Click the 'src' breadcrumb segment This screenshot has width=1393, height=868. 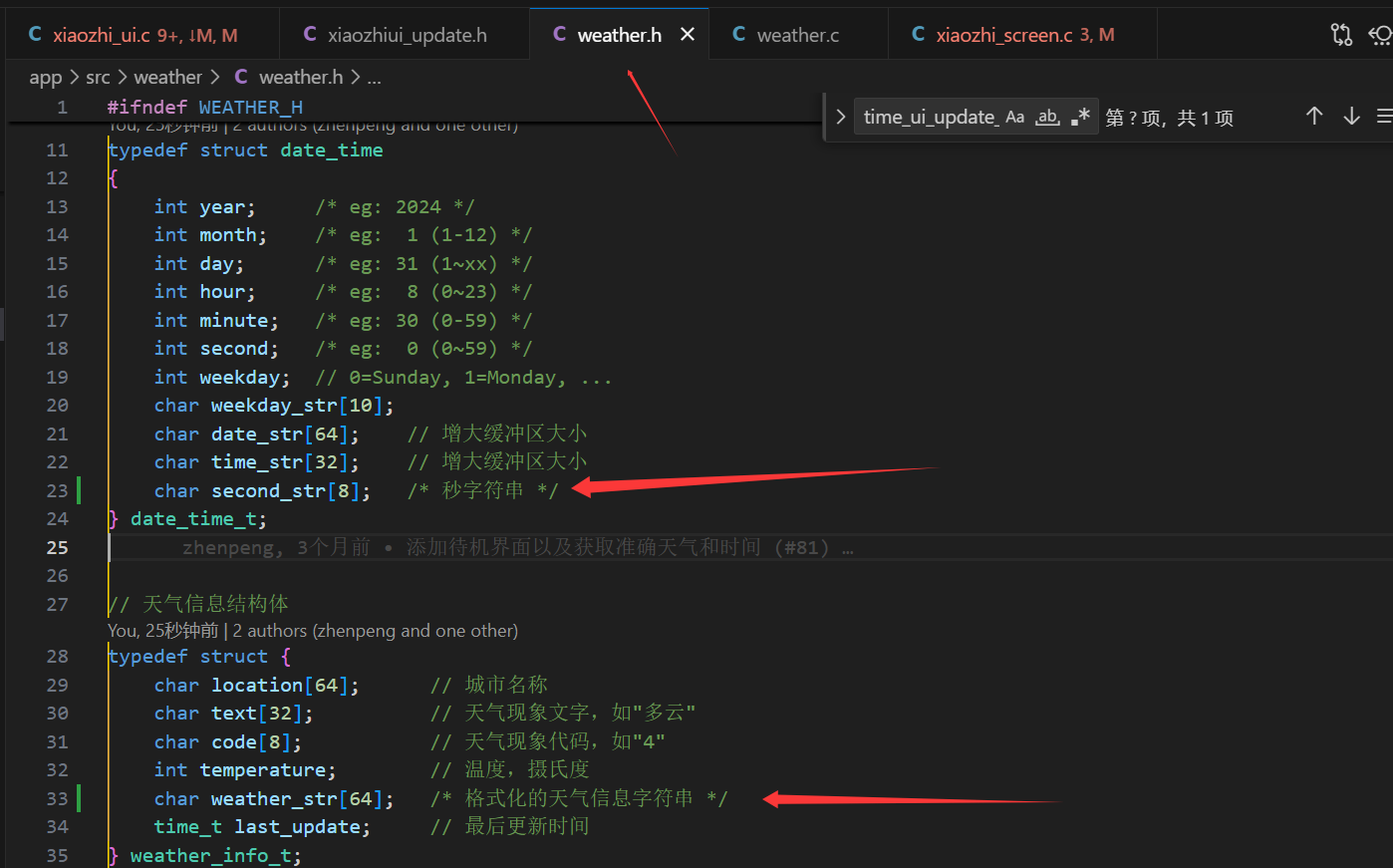pyautogui.click(x=98, y=78)
